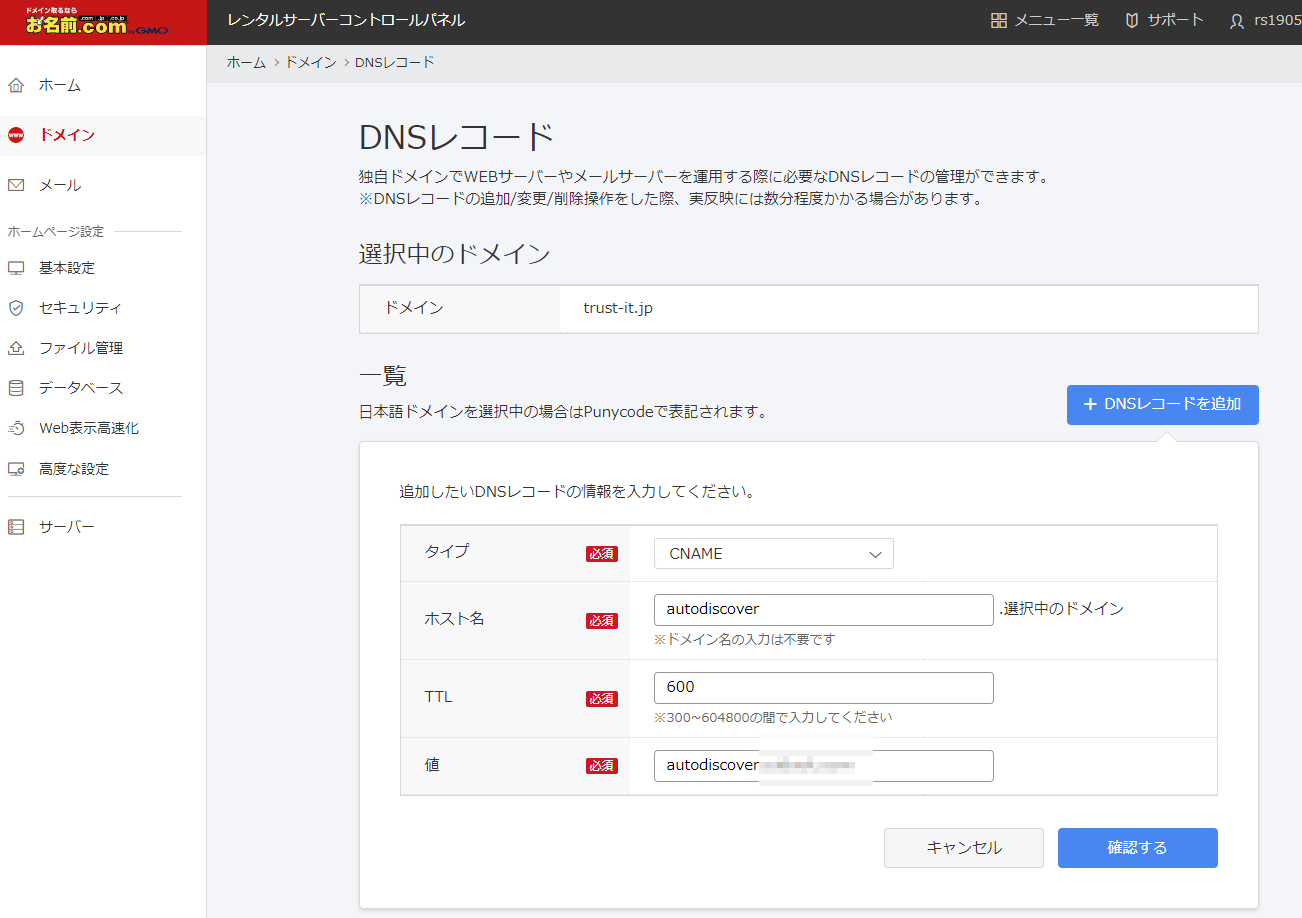Open ホーム in the sidebar
This screenshot has width=1302, height=918.
(60, 85)
